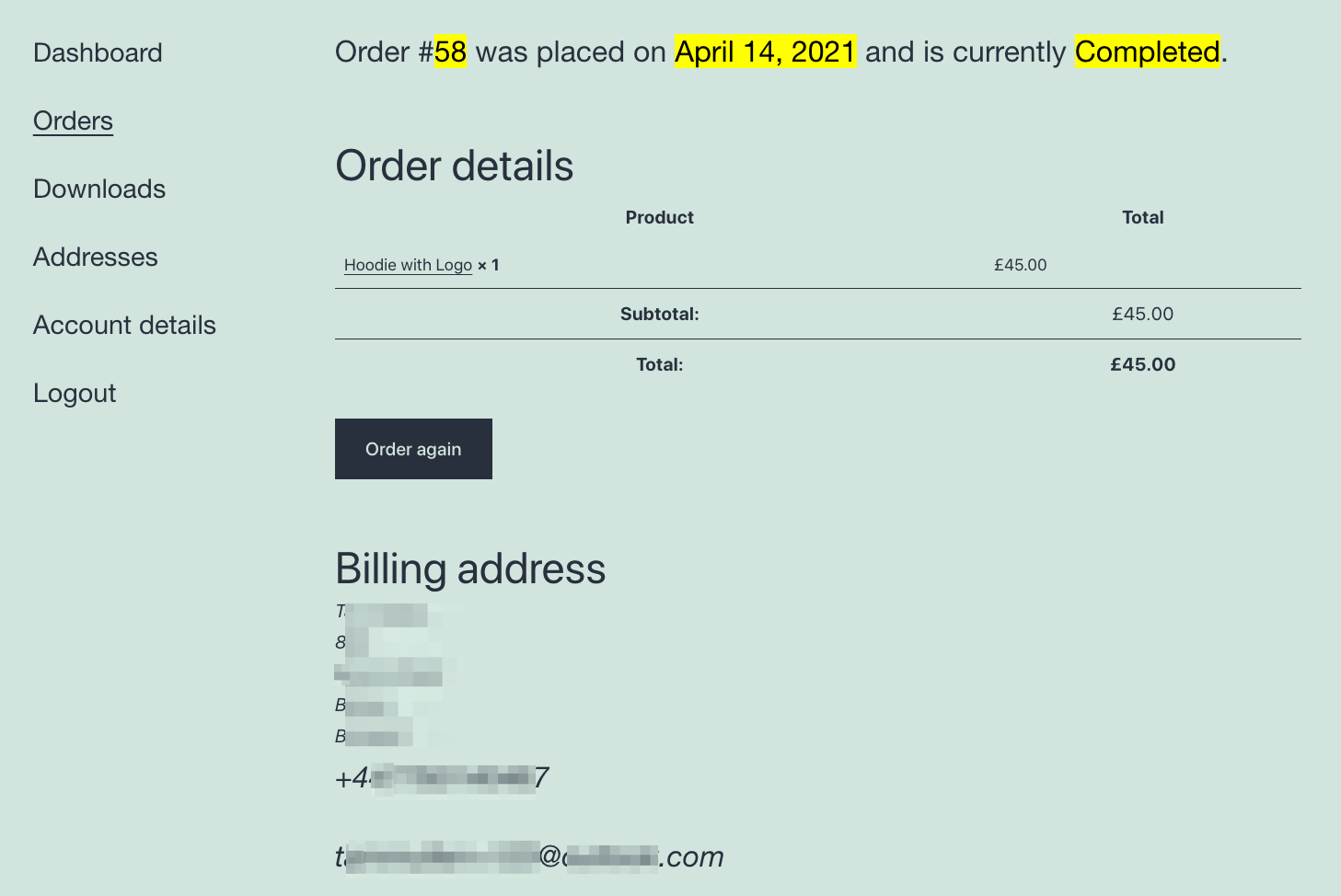Click the bold Total £45.00 value
Viewport: 1341px width, 896px height.
click(1143, 364)
